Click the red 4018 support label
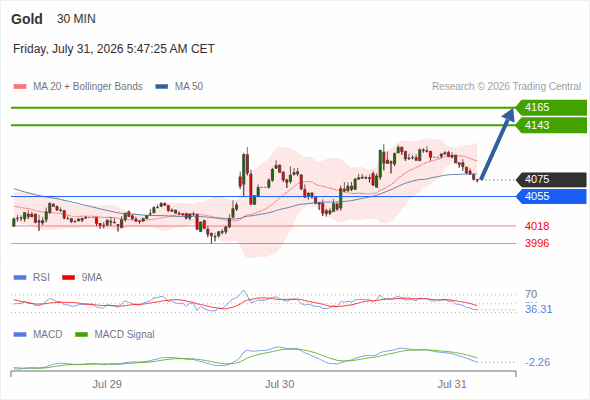 pos(537,226)
